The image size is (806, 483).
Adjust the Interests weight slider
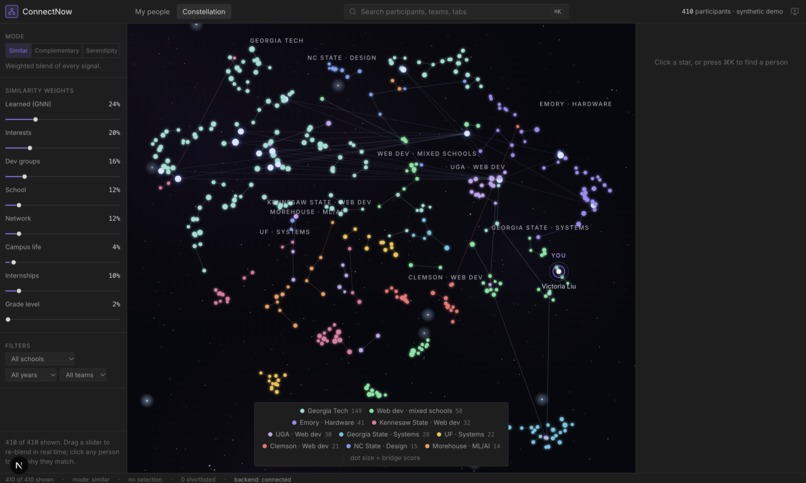point(63,148)
